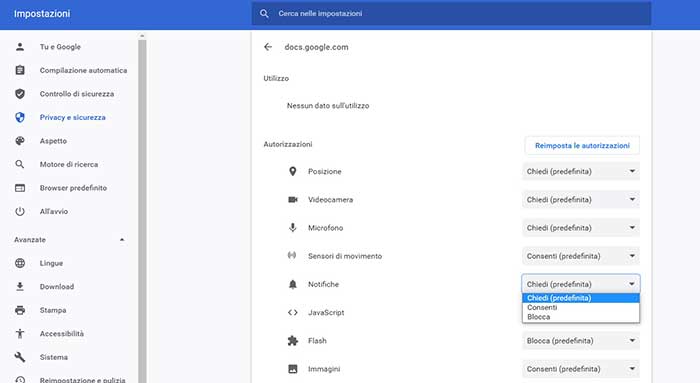Select Blocca in the Notifiche list
700x383 pixels.
click(x=580, y=317)
